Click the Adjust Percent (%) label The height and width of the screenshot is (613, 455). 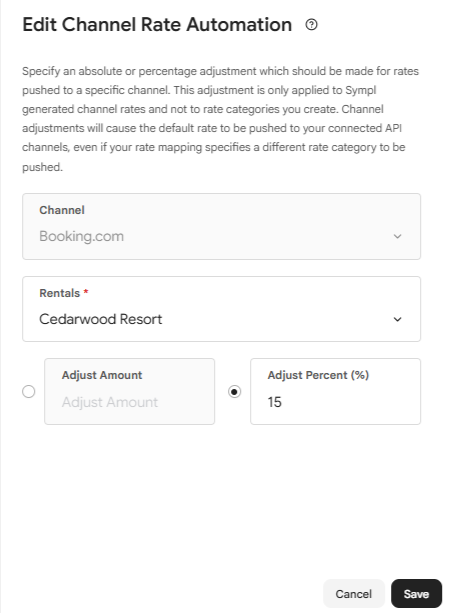[x=318, y=375]
